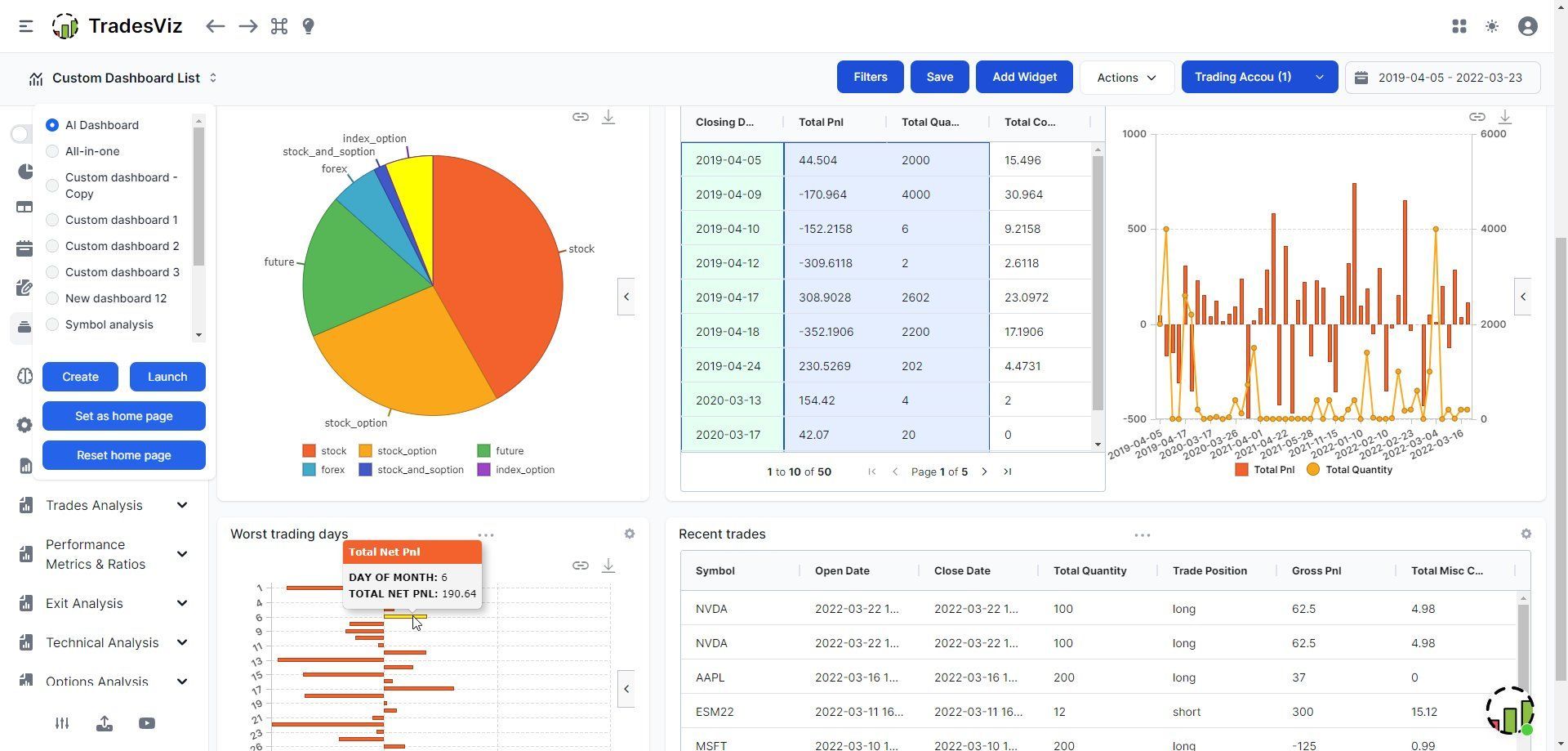Expand Exit Analysis sidebar section

[182, 603]
